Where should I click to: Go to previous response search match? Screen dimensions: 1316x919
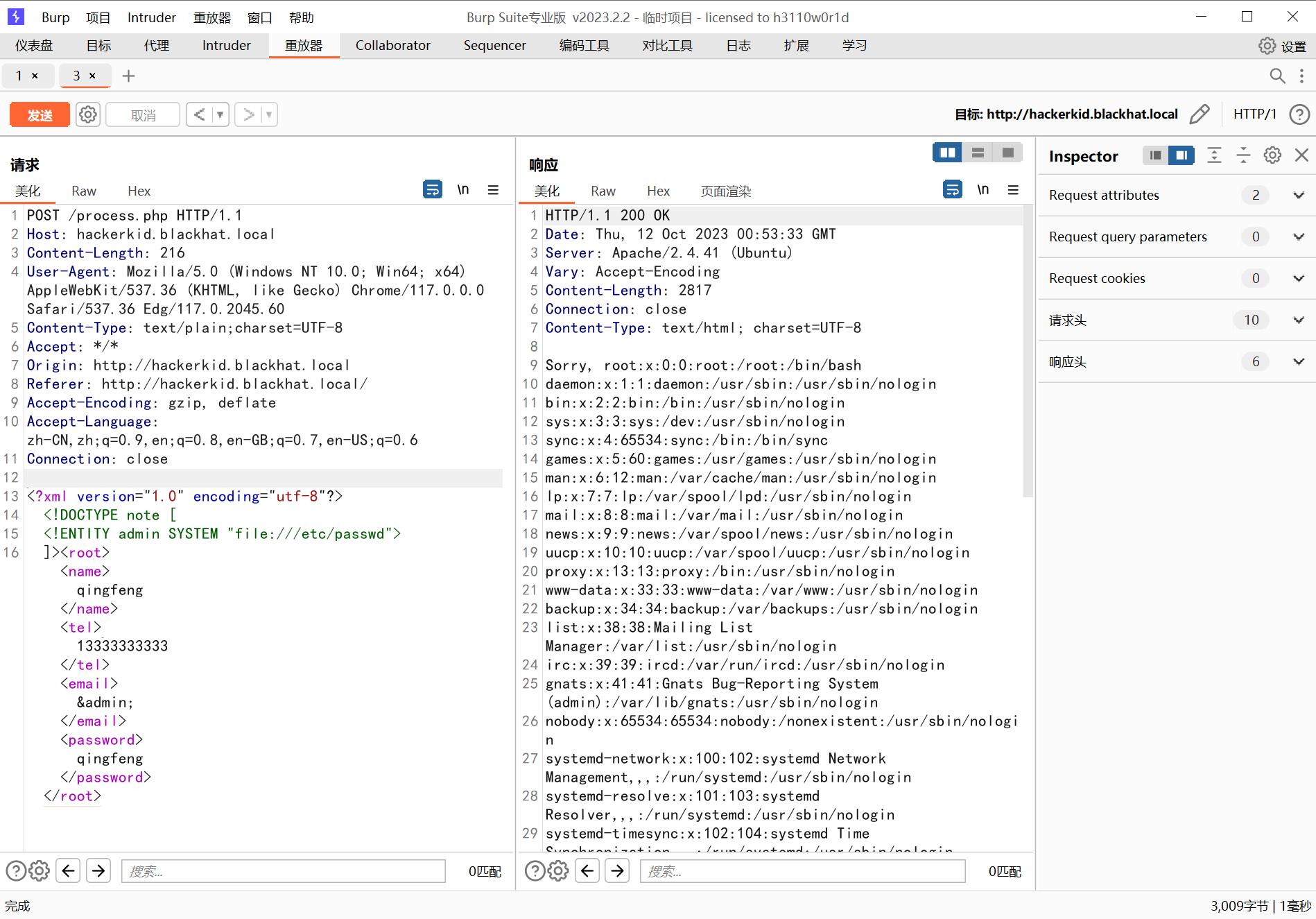(587, 870)
